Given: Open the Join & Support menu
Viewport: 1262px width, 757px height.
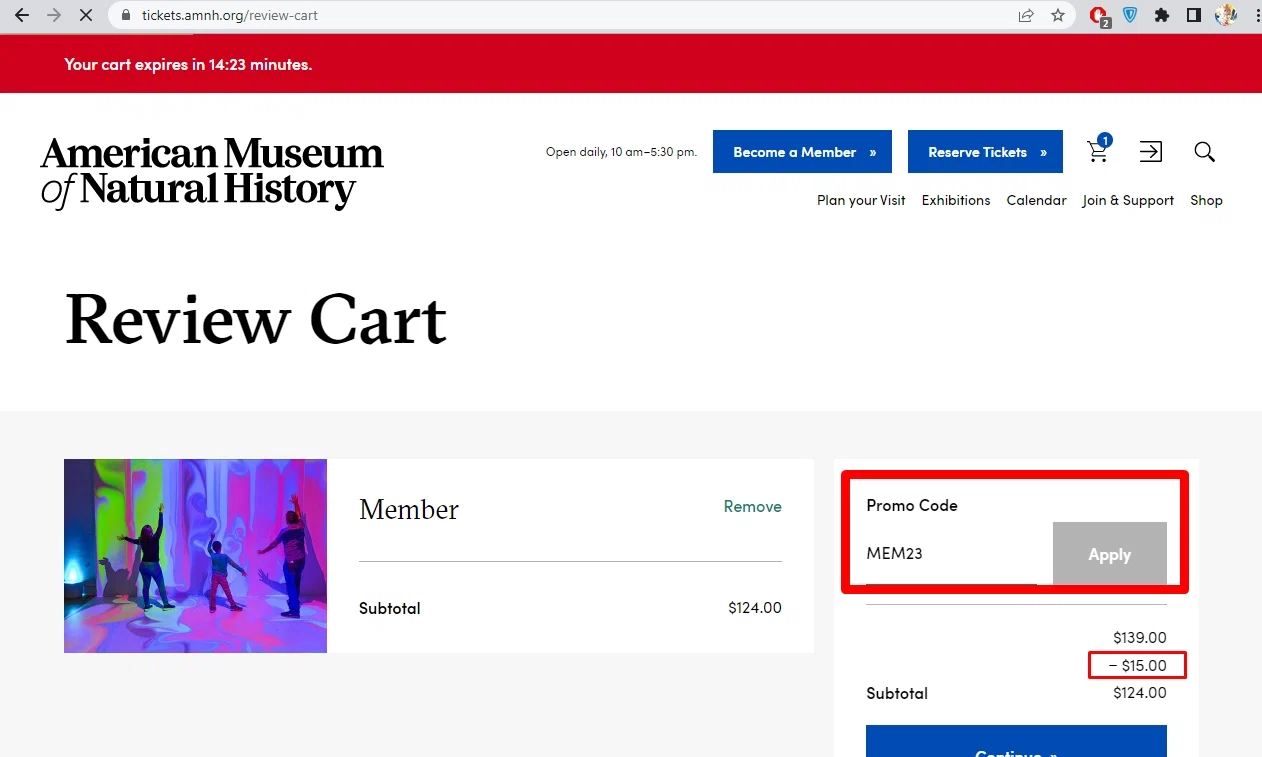Looking at the screenshot, I should 1128,200.
